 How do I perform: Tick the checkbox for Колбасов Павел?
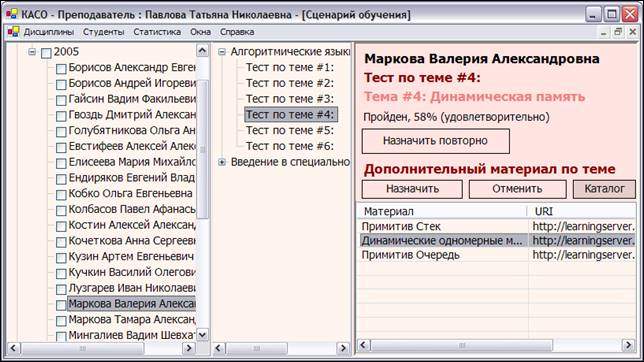tap(61, 210)
